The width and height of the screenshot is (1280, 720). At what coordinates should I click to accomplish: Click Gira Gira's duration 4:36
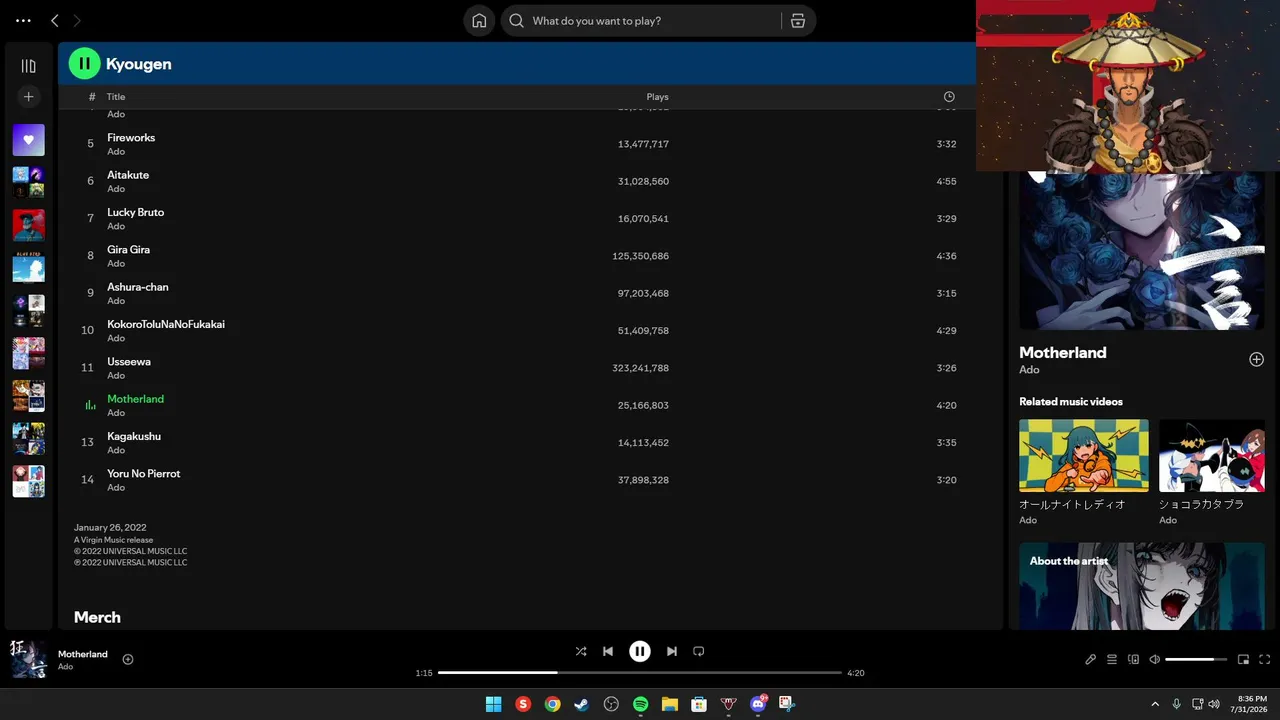[947, 256]
